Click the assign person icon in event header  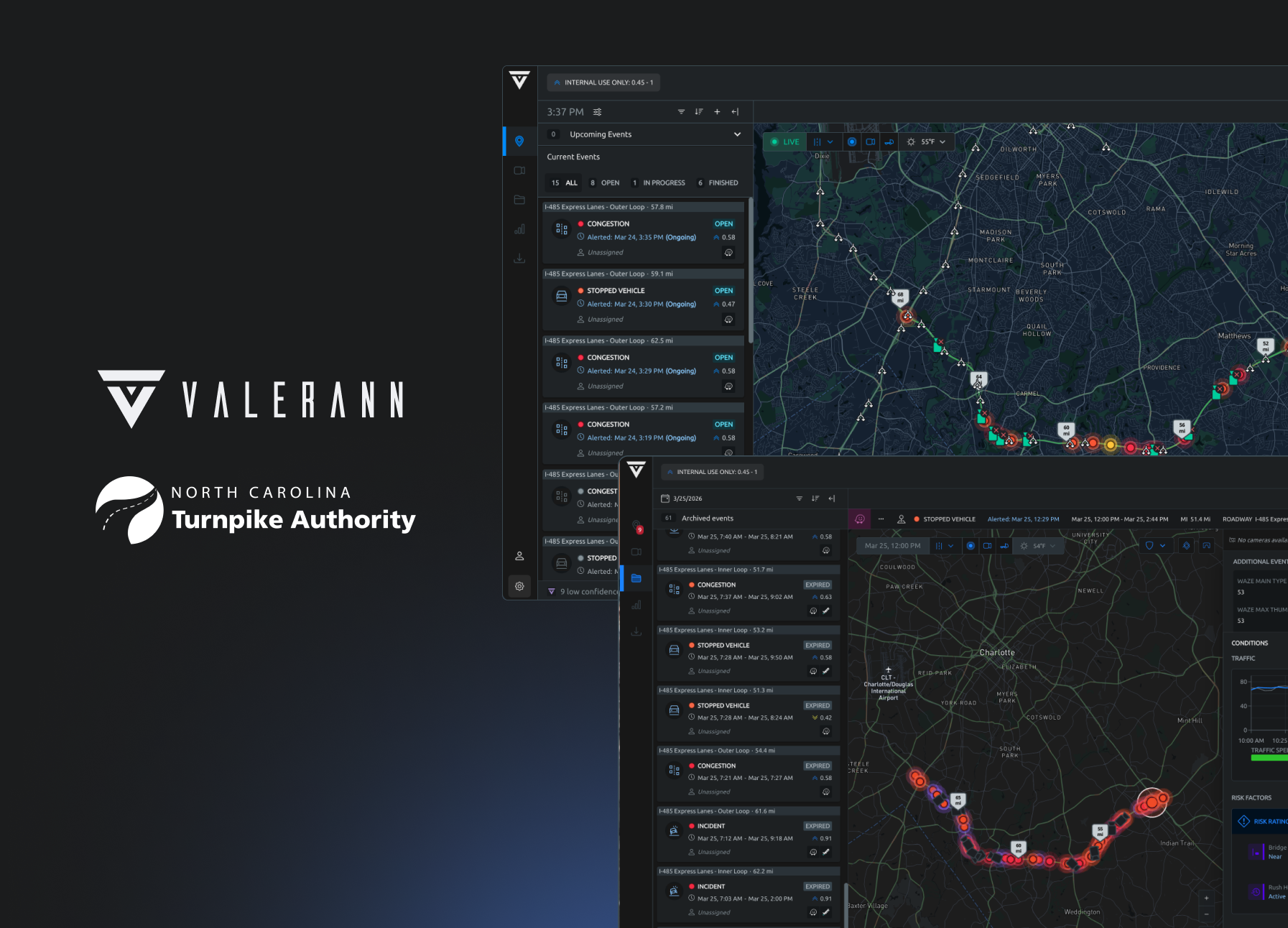[902, 519]
